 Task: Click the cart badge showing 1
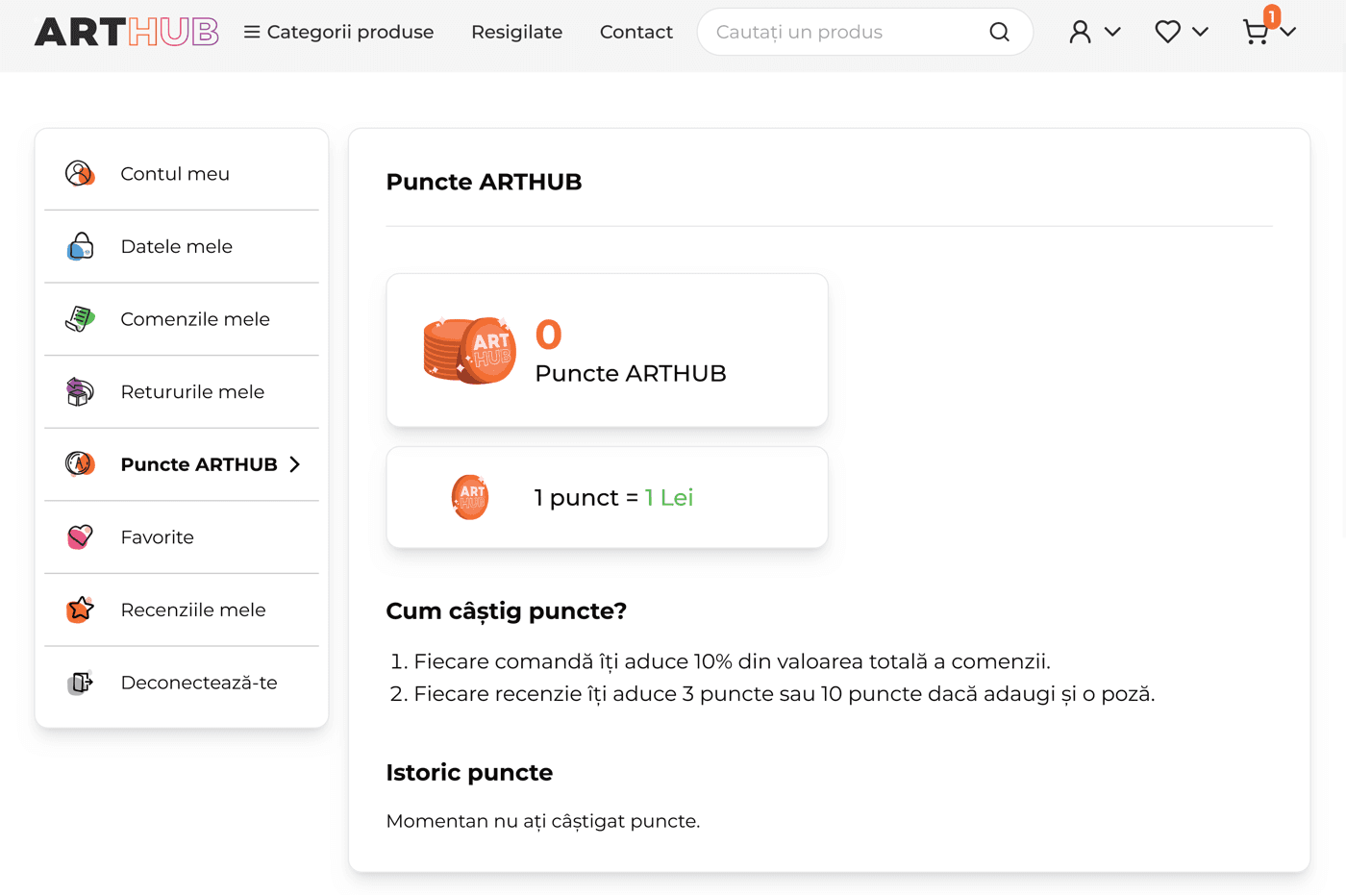(1272, 16)
